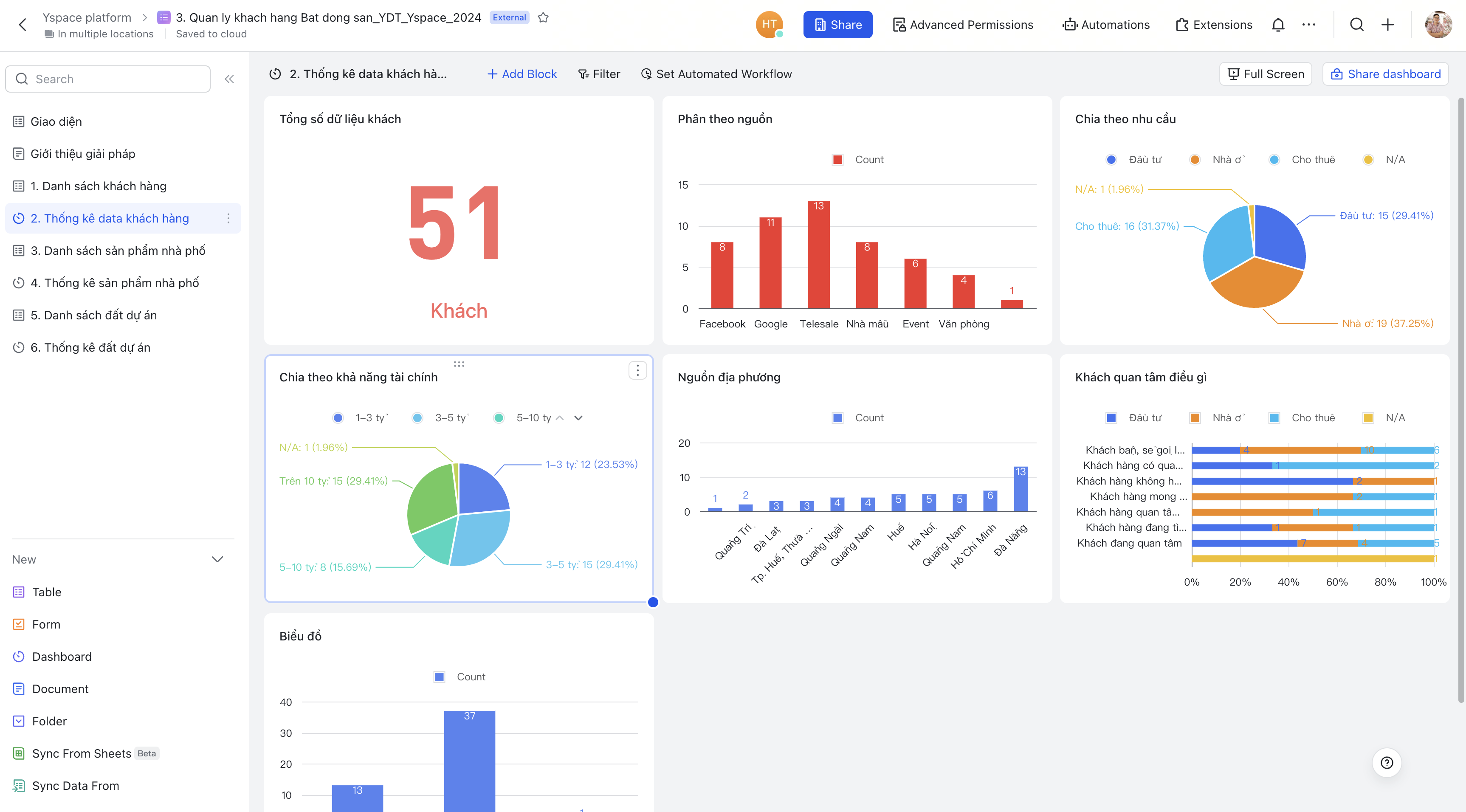Open Automations
The width and height of the screenshot is (1466, 812).
(1106, 25)
